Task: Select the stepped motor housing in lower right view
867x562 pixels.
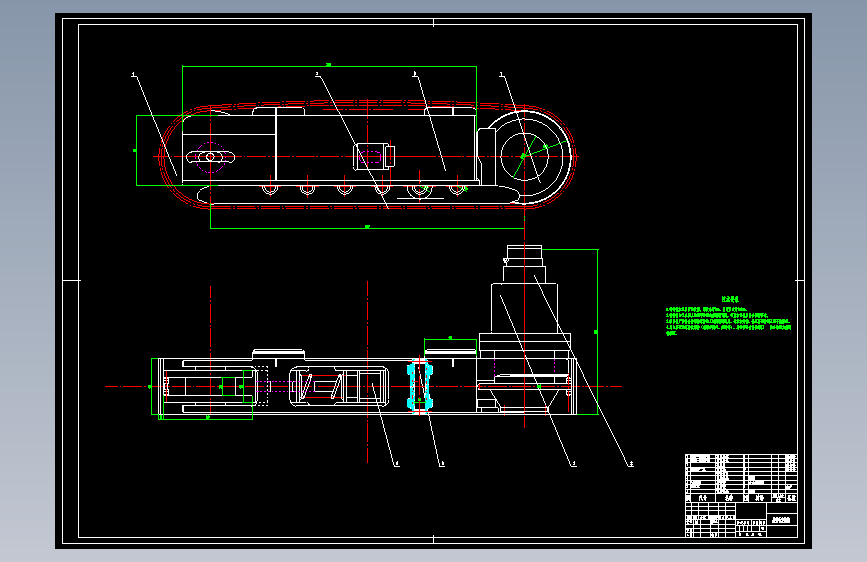Action: tap(524, 299)
